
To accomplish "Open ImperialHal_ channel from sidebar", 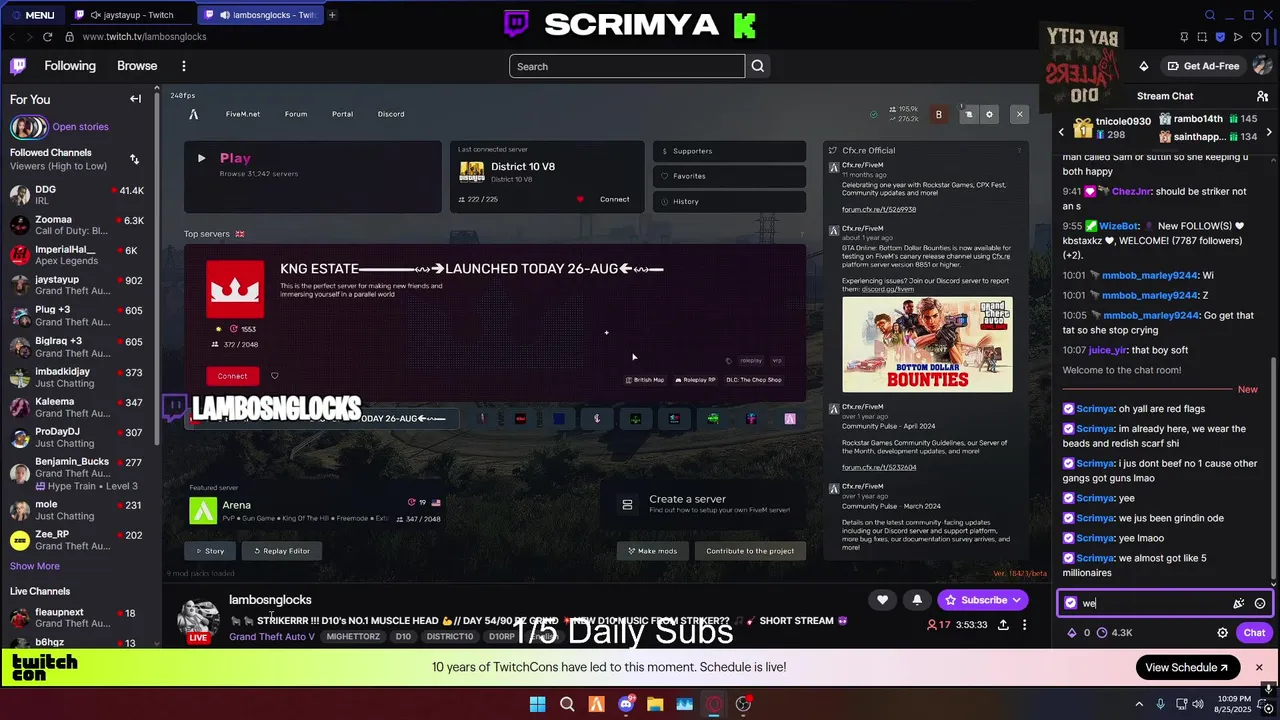I will 77,255.
